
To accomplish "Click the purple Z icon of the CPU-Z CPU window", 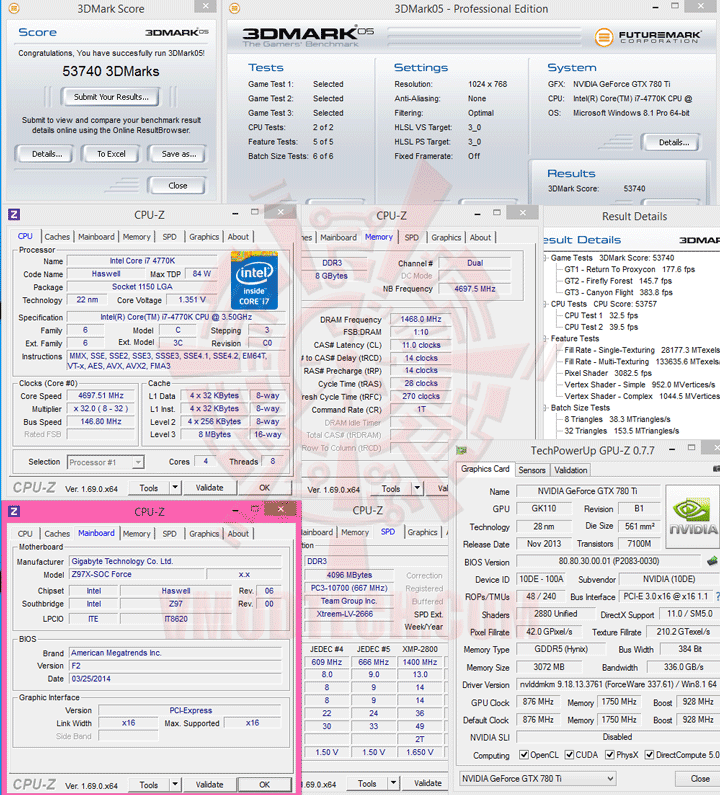I will click(14, 214).
